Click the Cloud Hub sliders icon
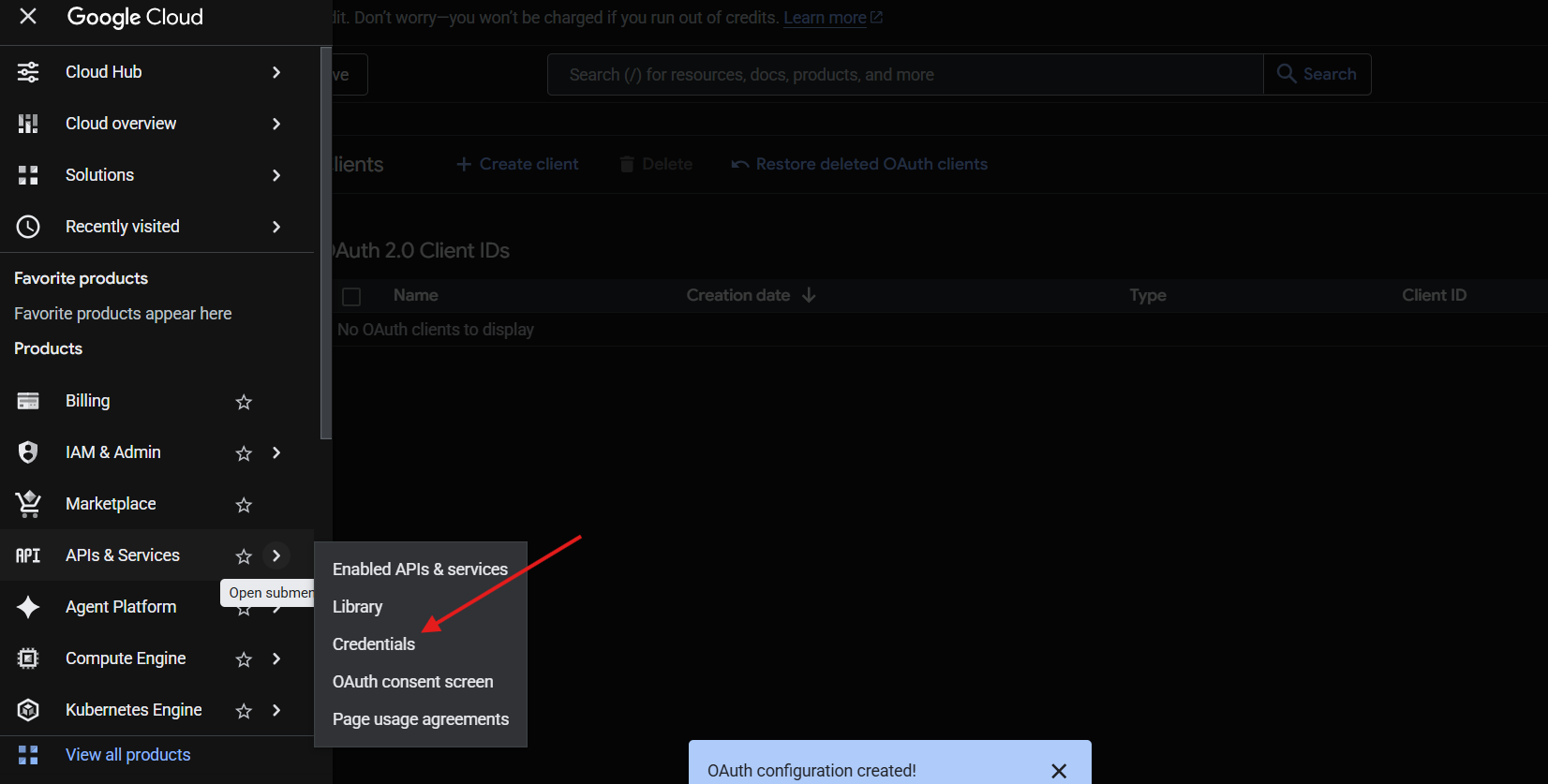This screenshot has height=784, width=1548. pos(28,72)
